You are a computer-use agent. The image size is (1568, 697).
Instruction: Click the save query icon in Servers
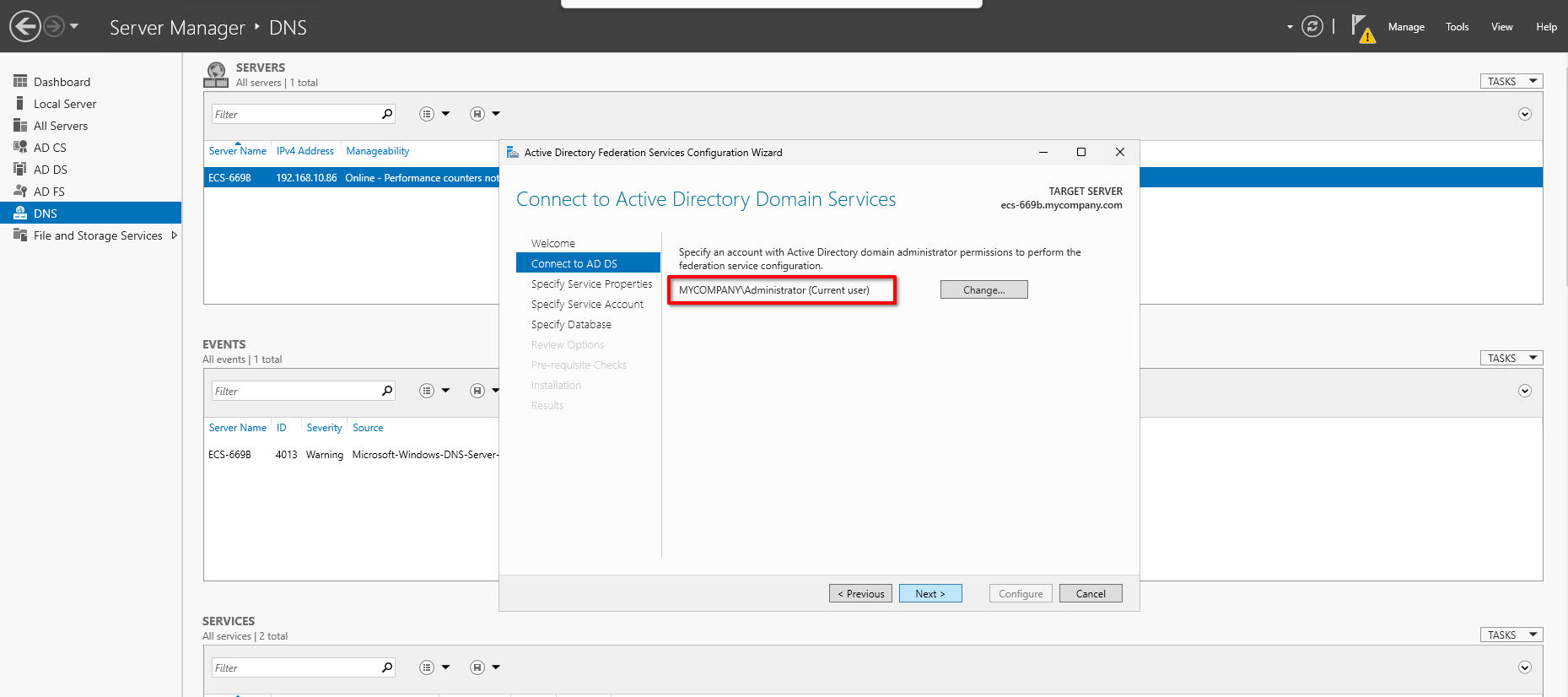(477, 114)
